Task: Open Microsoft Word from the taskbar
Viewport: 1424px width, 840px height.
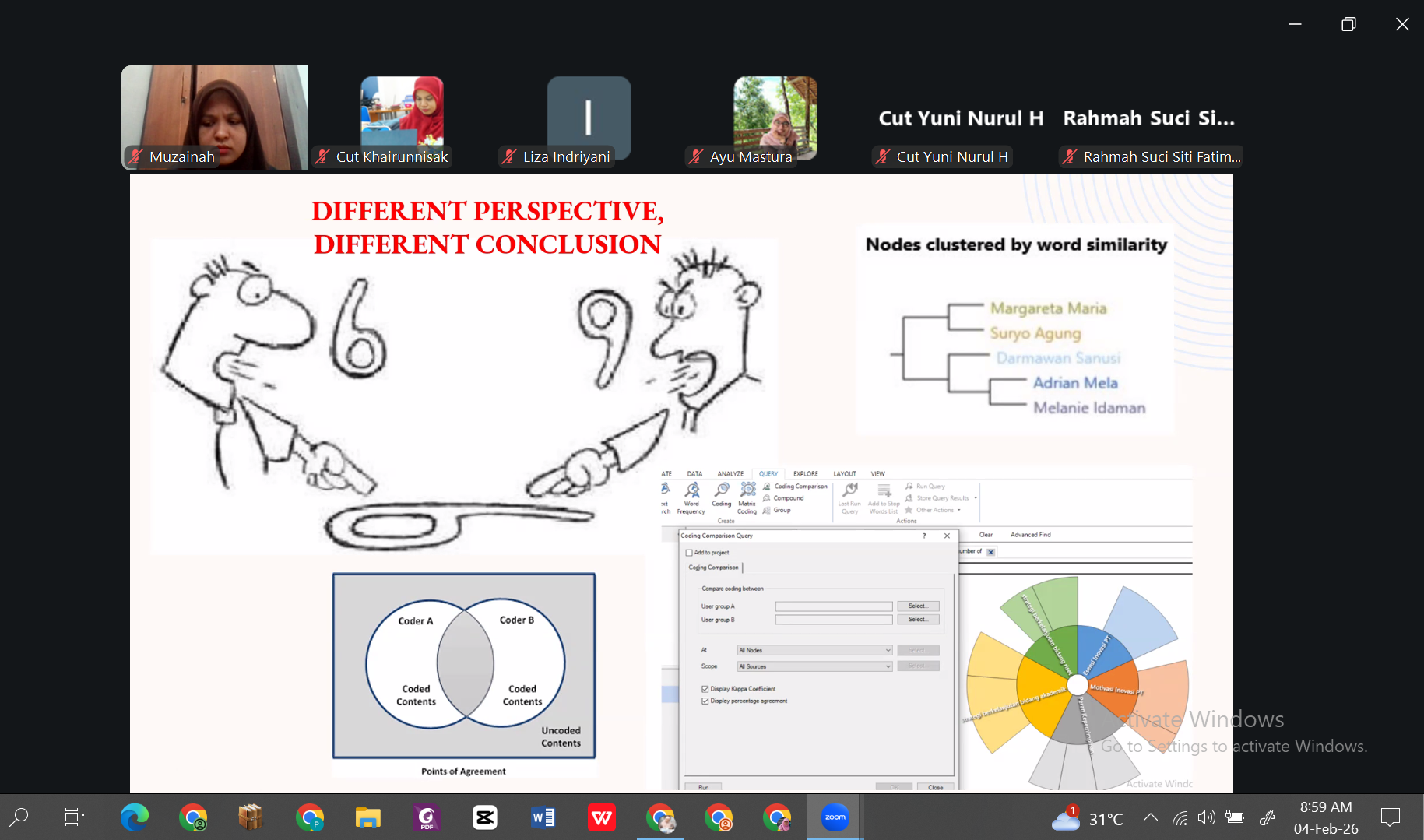Action: (x=543, y=817)
